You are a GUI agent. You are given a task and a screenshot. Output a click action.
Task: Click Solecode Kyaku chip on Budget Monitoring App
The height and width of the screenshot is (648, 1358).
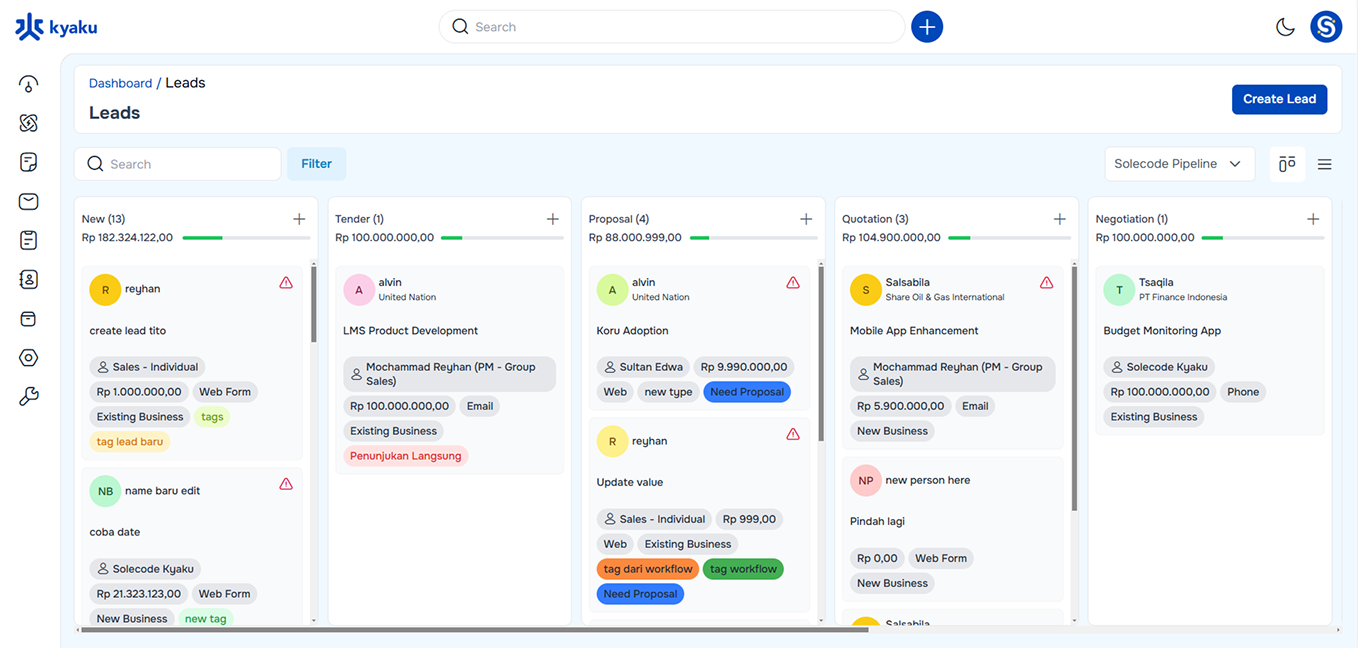[1158, 367]
